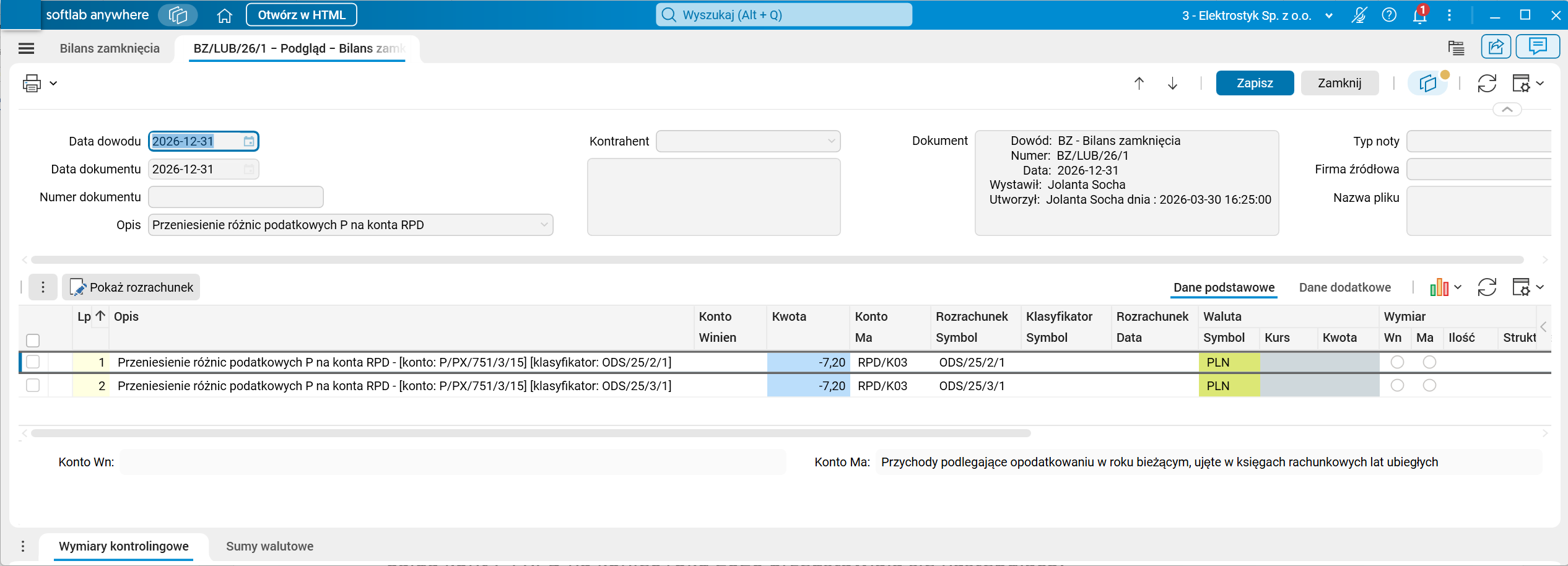Click the share icon
Image resolution: width=1568 pixels, height=566 pixels.
click(1496, 47)
